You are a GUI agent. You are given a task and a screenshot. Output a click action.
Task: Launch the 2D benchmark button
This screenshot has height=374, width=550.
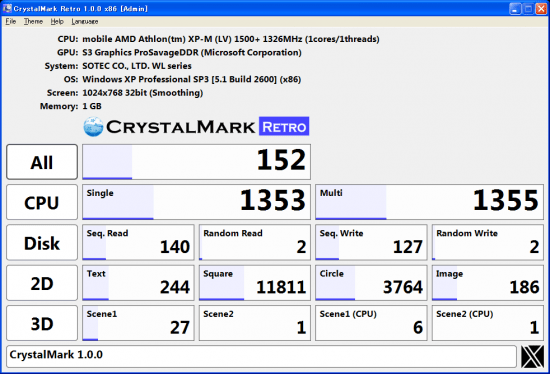click(x=42, y=283)
